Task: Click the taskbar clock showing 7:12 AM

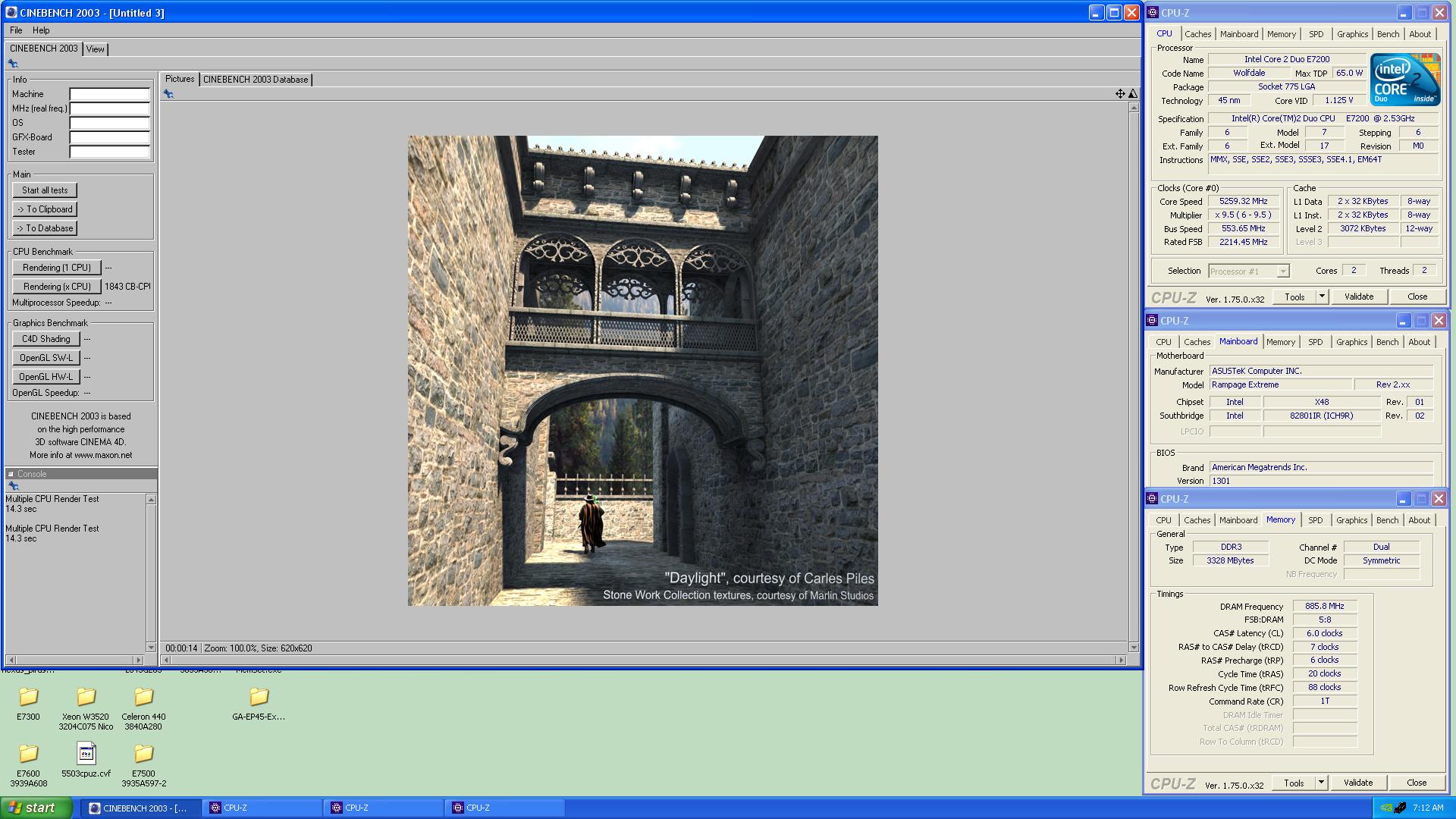Action: 1428,808
